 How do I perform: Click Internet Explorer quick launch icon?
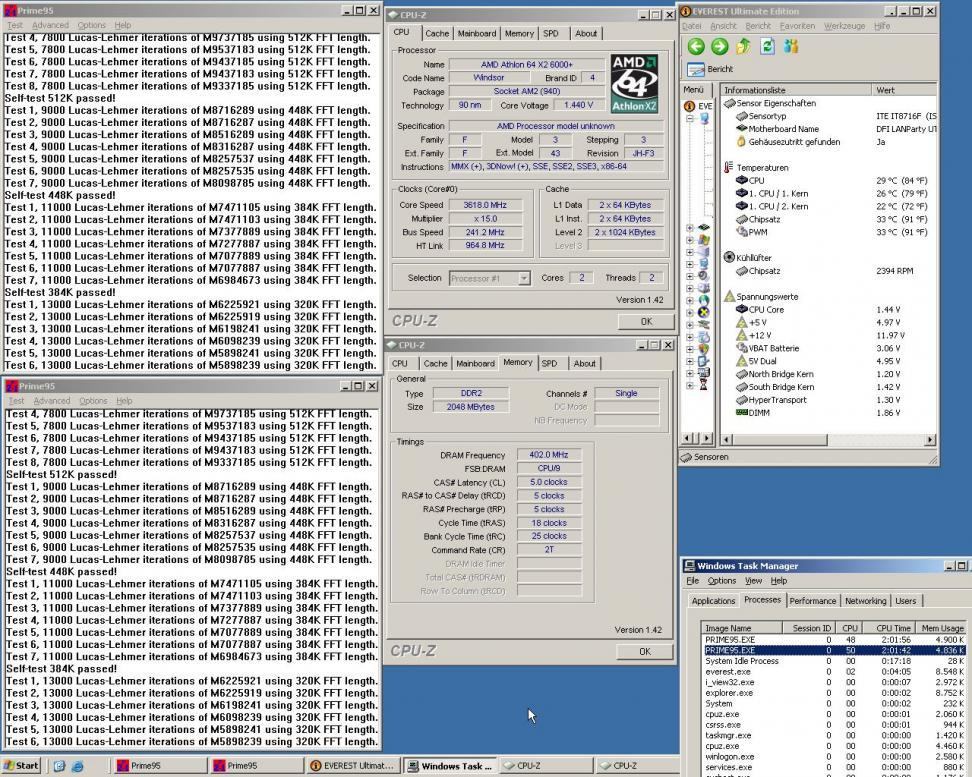[77, 766]
